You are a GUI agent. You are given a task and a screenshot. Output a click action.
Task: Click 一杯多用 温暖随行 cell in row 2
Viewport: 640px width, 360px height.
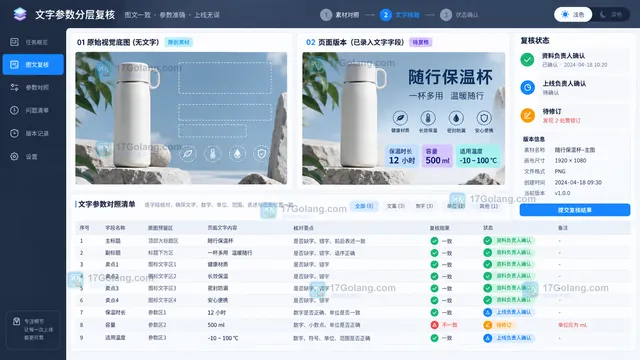click(x=230, y=253)
